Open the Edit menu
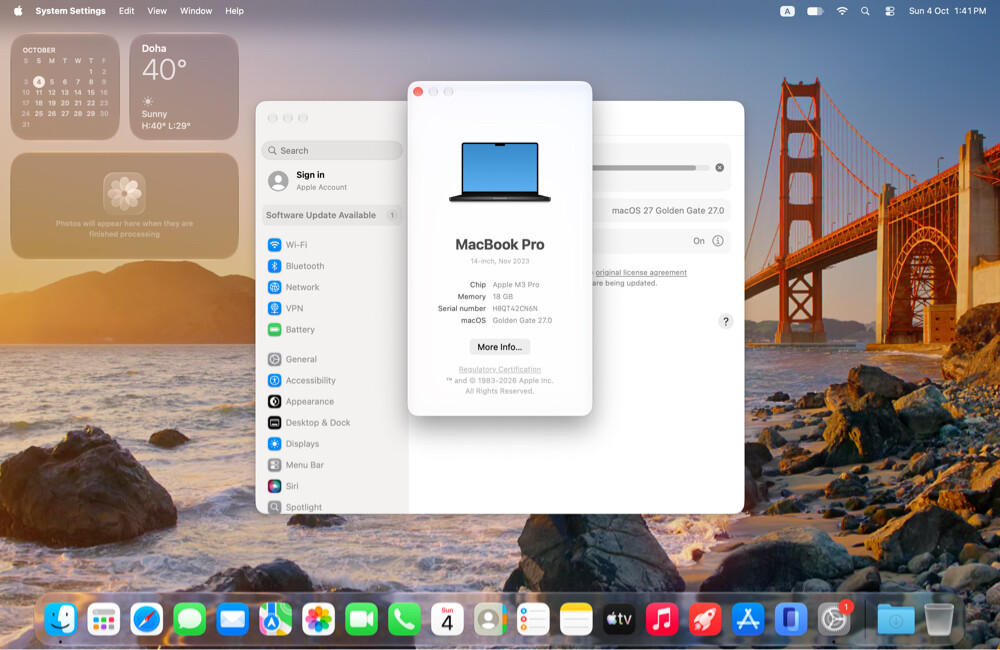 click(126, 11)
